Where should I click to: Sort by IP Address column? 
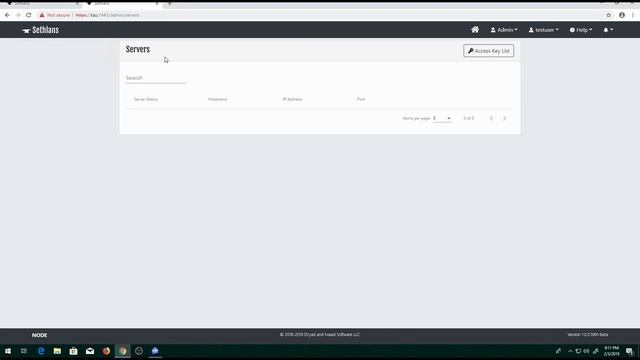click(x=292, y=99)
